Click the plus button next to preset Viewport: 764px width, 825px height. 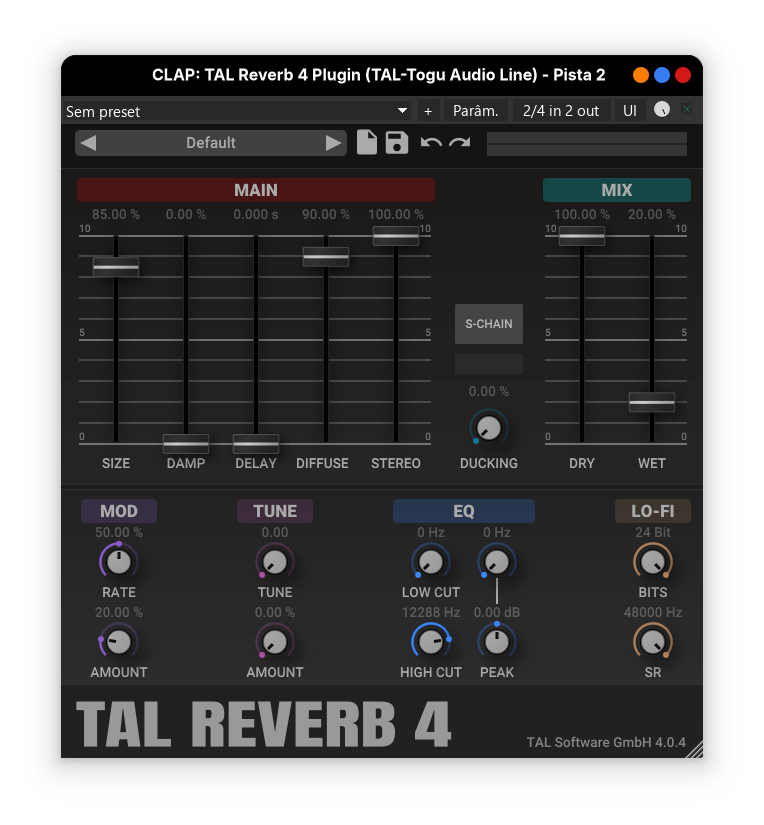point(428,111)
